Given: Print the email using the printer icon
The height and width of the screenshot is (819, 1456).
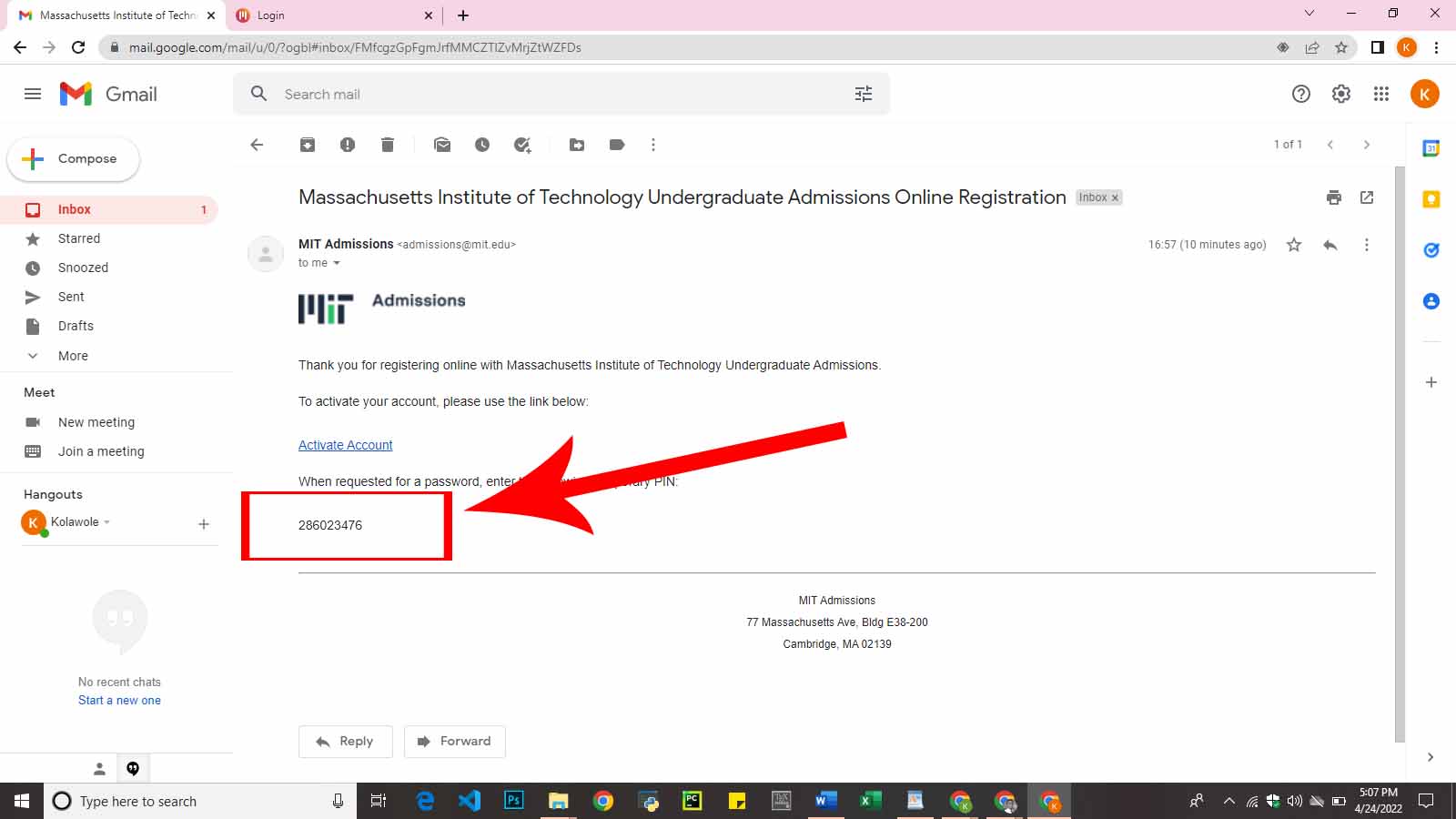Looking at the screenshot, I should click(1333, 197).
